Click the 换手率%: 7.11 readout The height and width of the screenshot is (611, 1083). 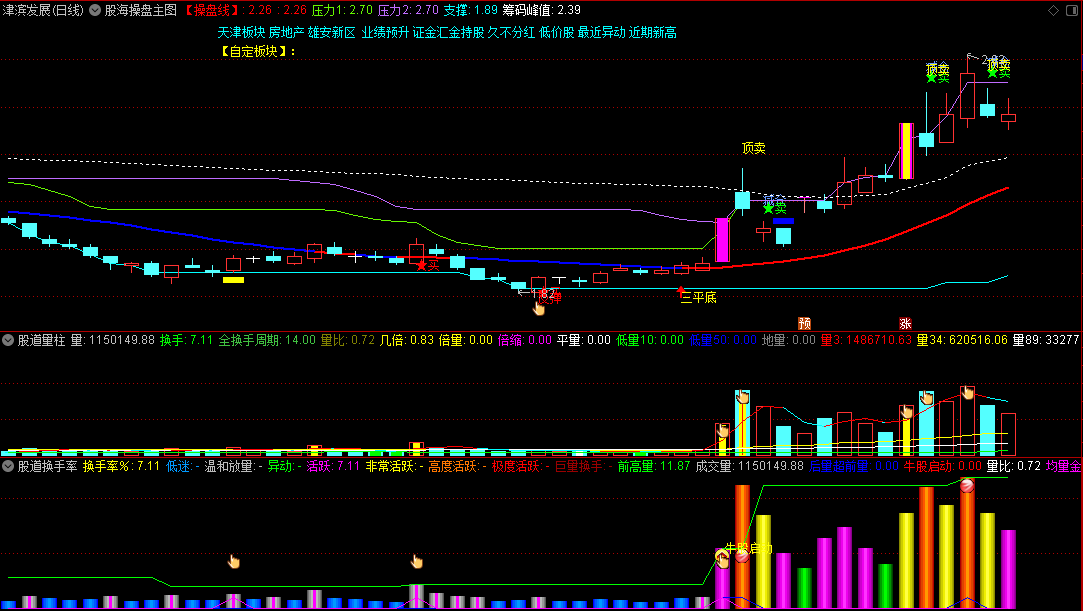[x=122, y=466]
